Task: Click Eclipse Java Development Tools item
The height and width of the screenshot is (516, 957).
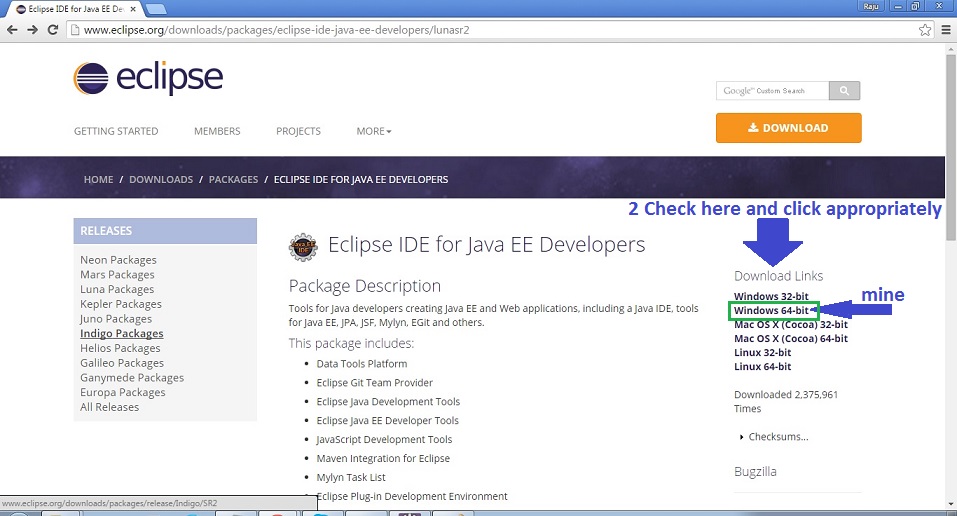Action: pyautogui.click(x=388, y=401)
